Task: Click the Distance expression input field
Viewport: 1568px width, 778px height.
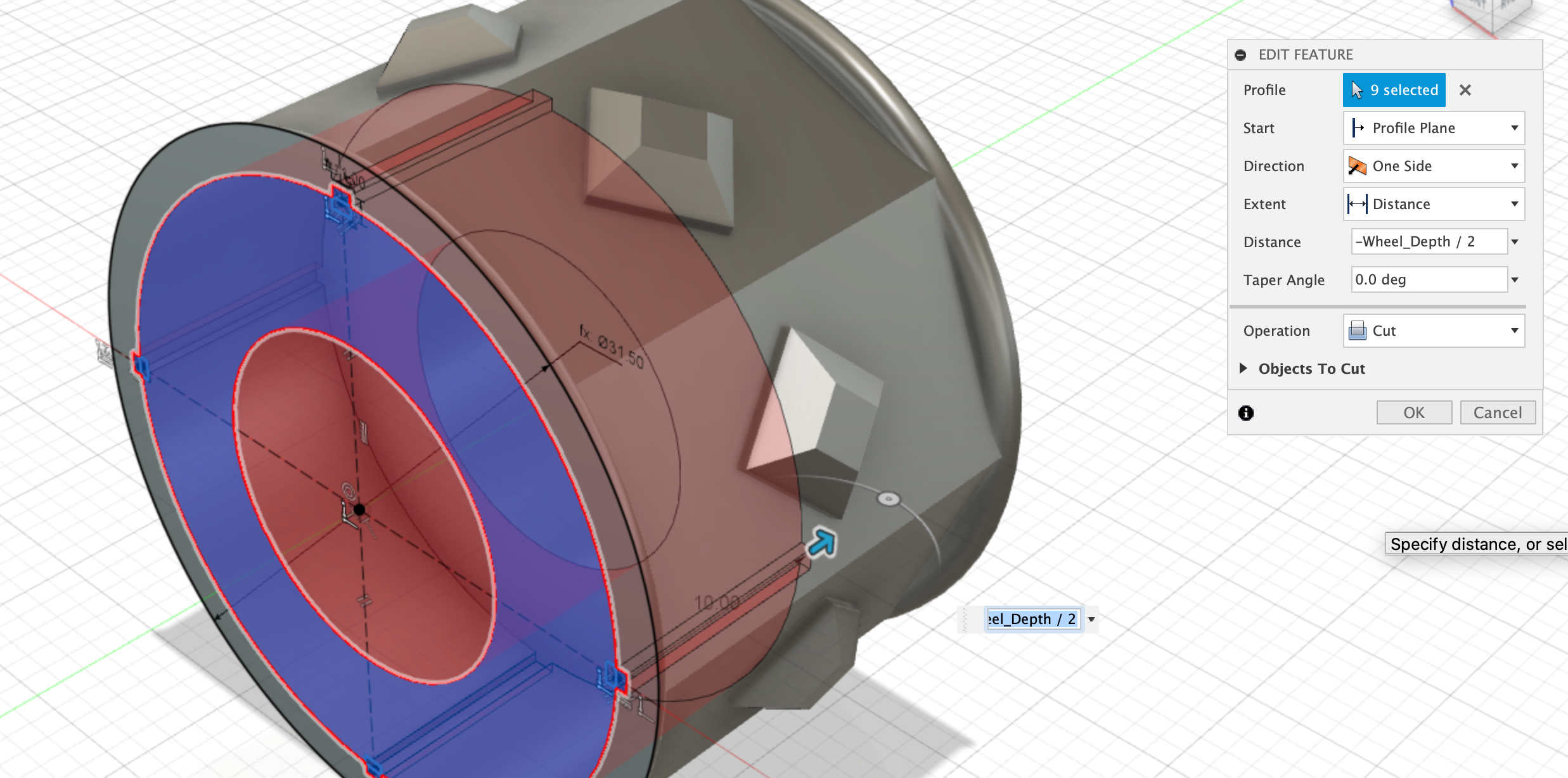Action: 1429,241
